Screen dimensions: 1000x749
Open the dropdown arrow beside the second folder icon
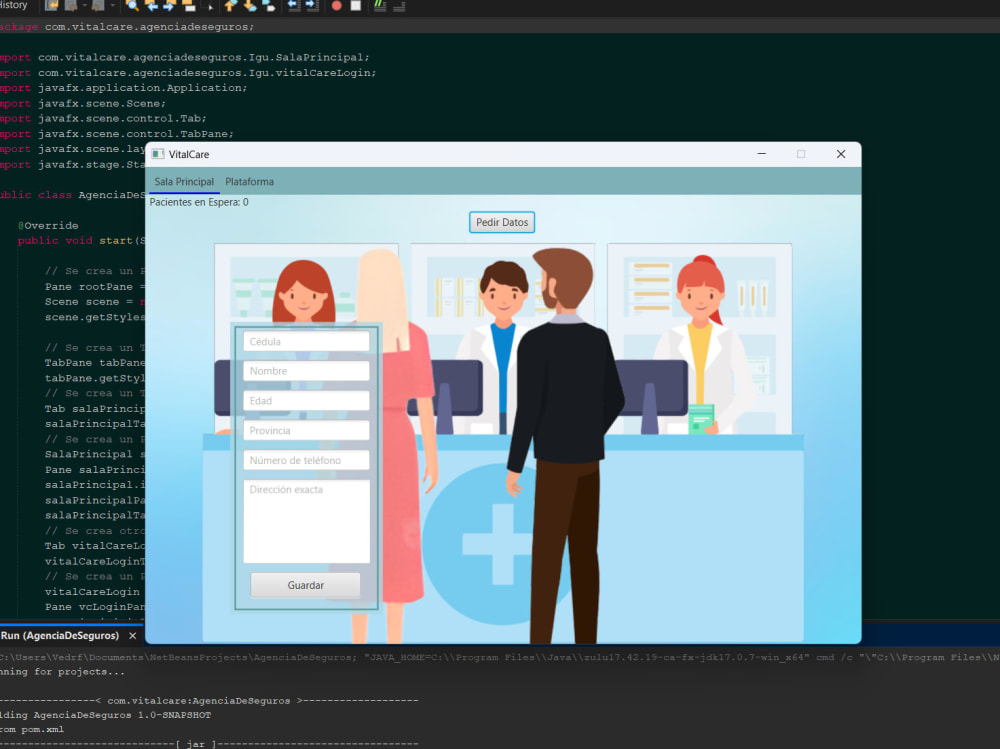111,6
